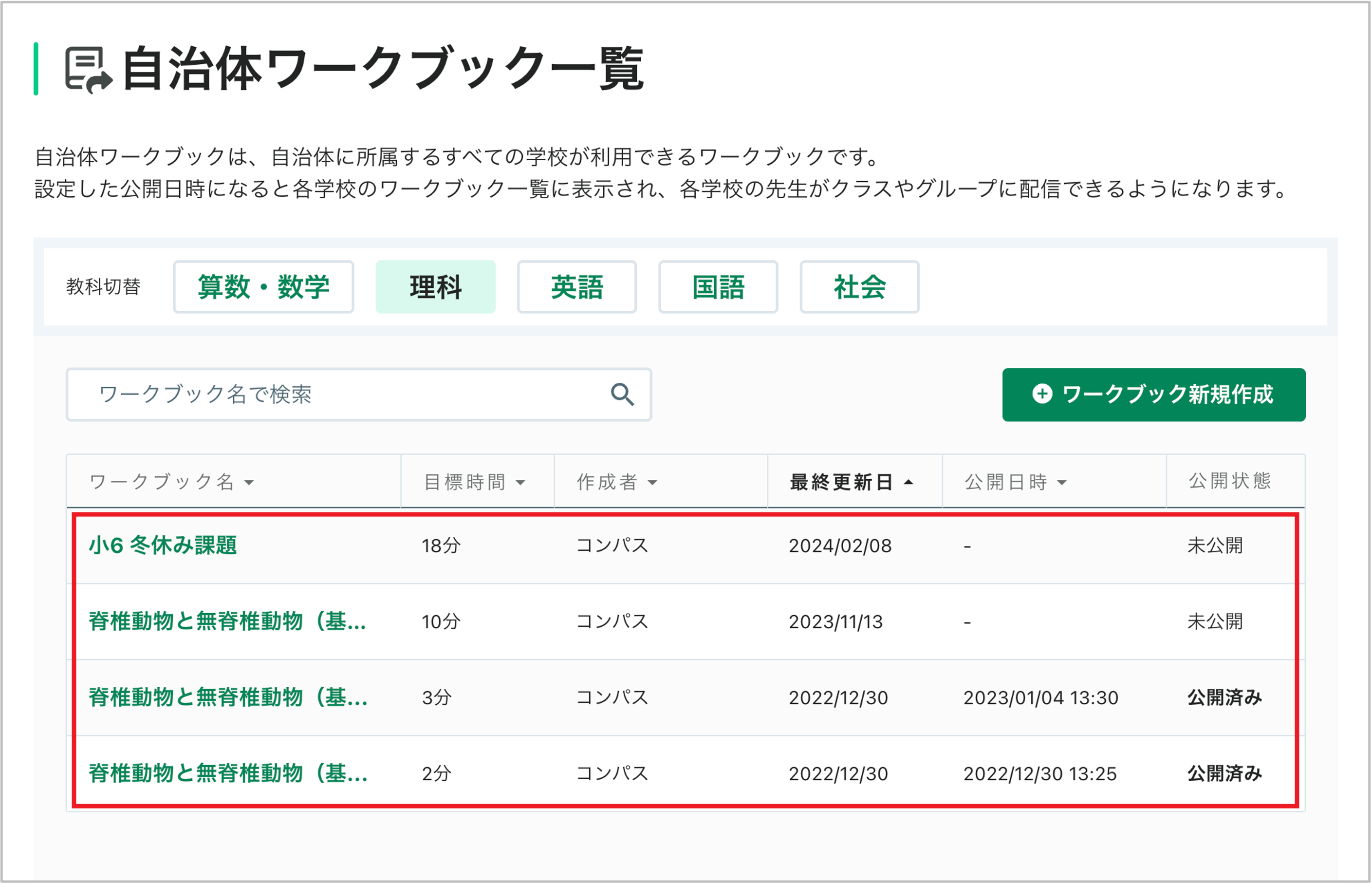This screenshot has height=884, width=1372.
Task: Click 2022/12/30 update date in 2分 row
Action: coord(838,774)
